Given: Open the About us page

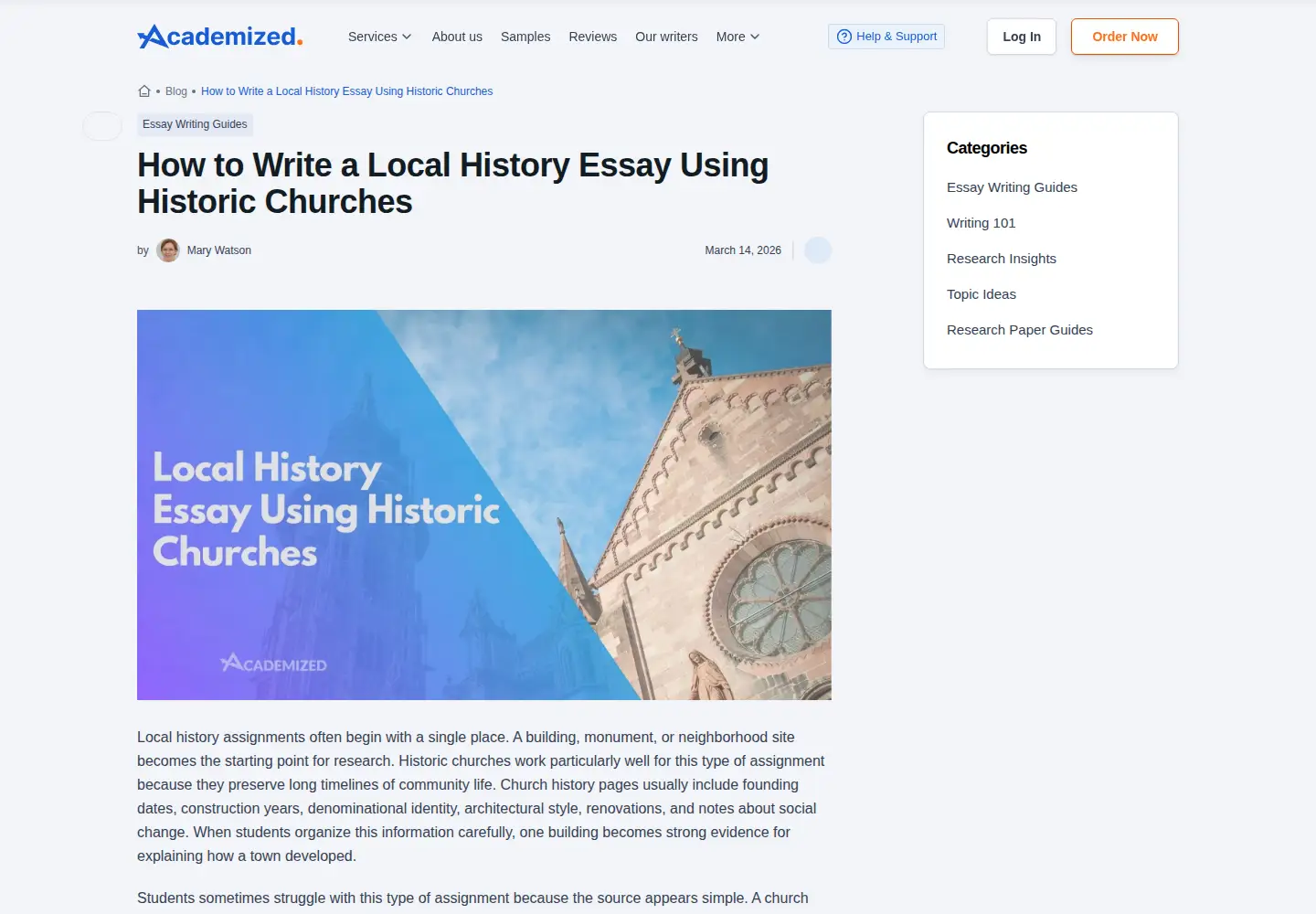Looking at the screenshot, I should (457, 37).
